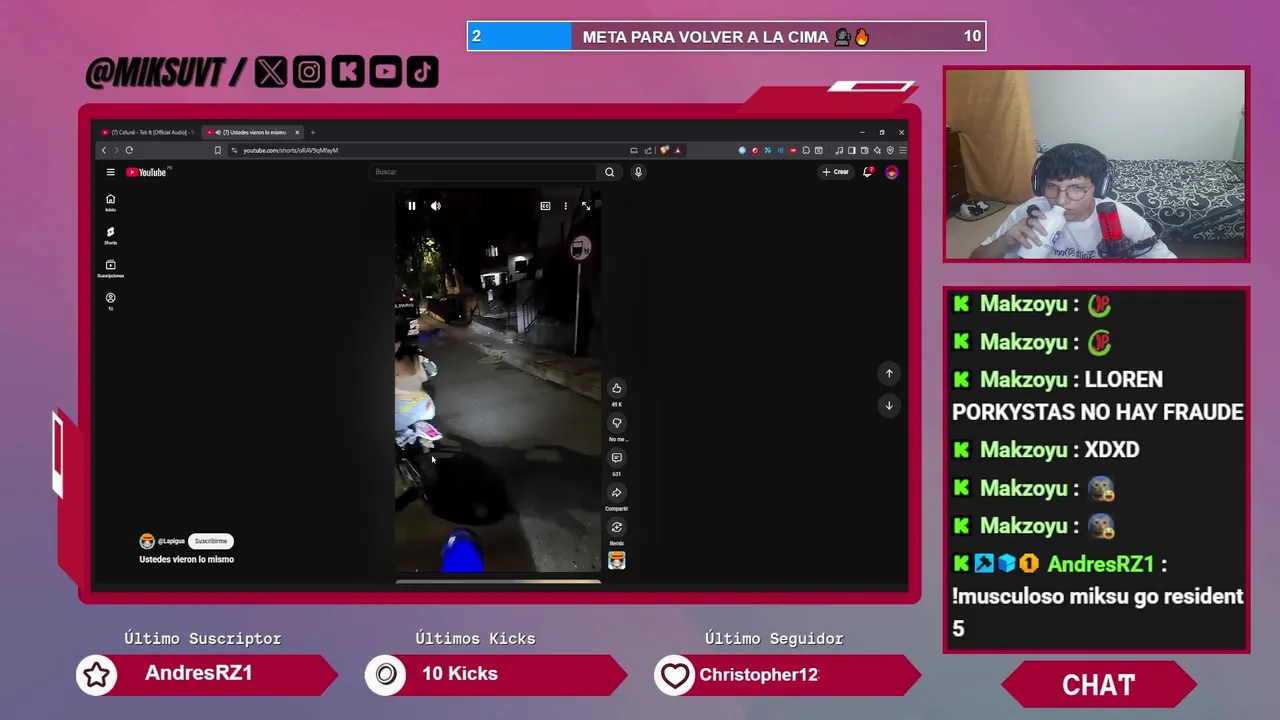Screen dimensions: 1280x720
Task: Enter fullscreen on the Short player
Action: tap(586, 206)
